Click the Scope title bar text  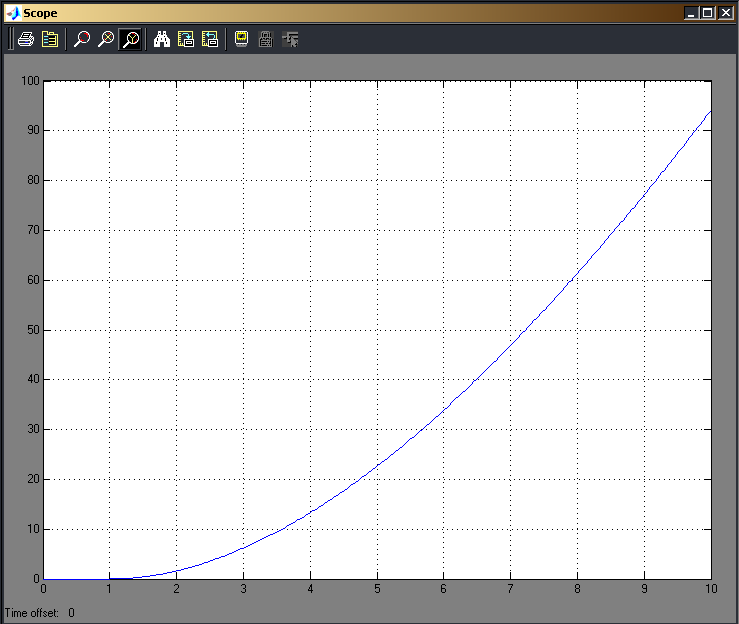click(40, 13)
